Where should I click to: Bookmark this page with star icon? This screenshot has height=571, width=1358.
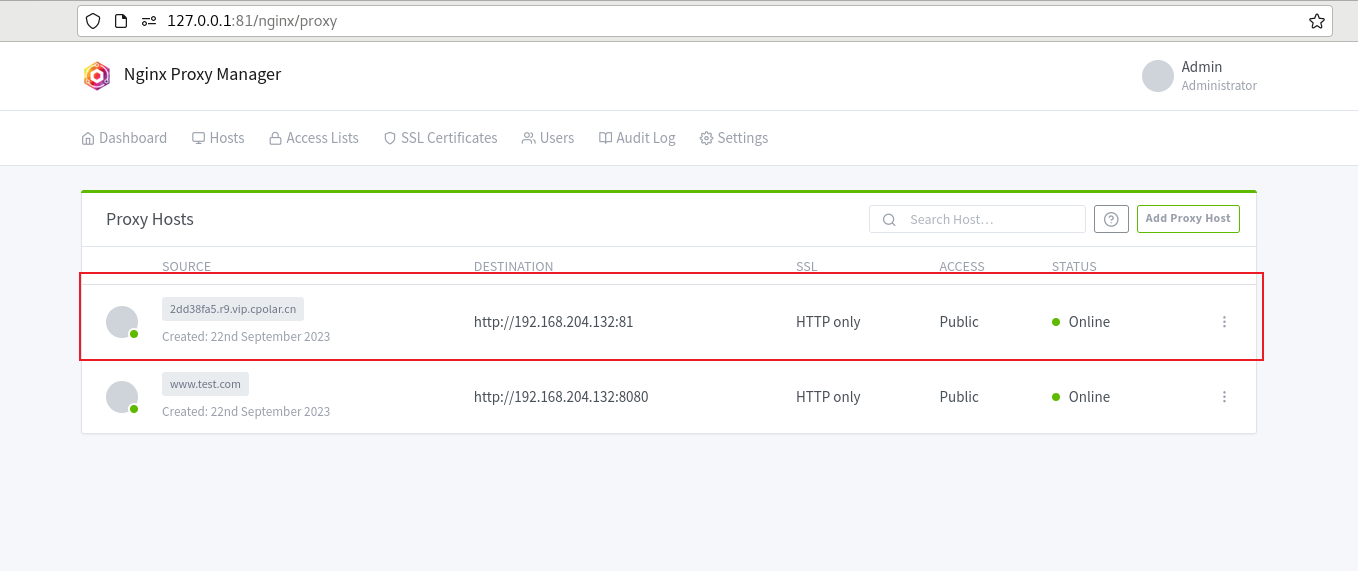1316,21
